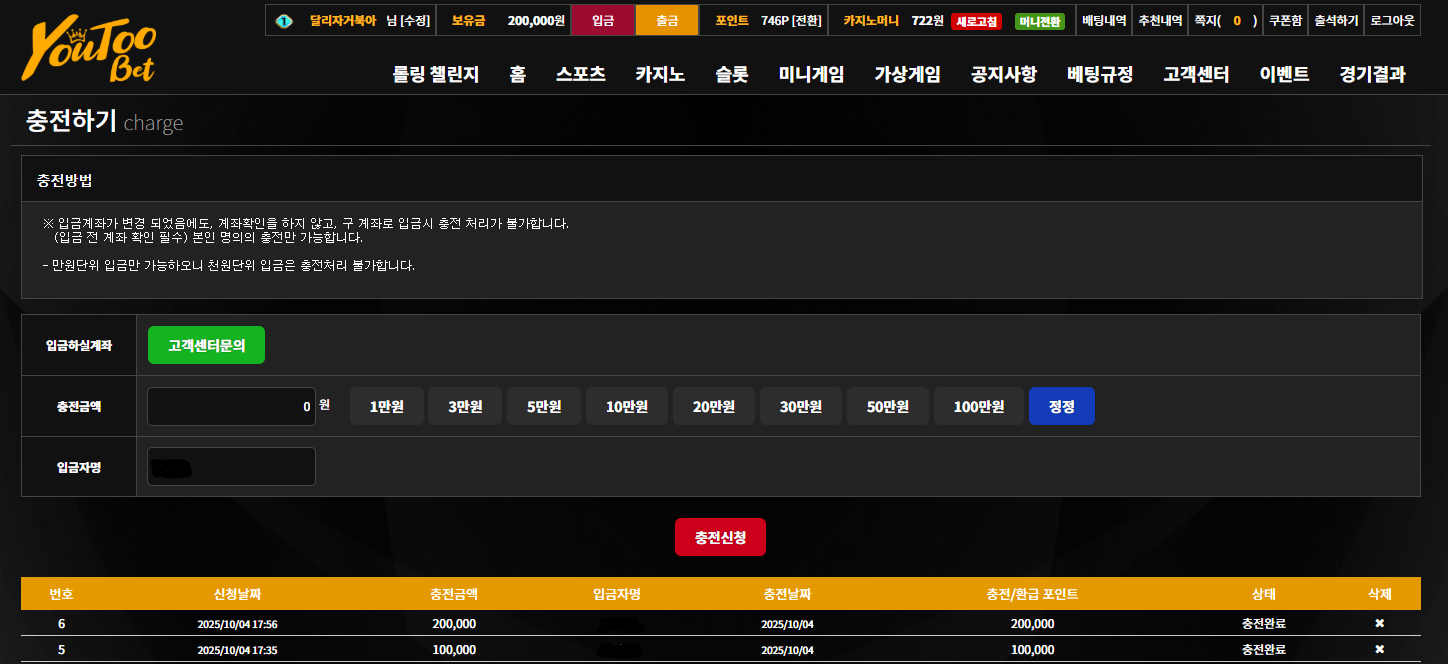
Task: Delete row 5 with the X icon
Action: tap(1379, 649)
